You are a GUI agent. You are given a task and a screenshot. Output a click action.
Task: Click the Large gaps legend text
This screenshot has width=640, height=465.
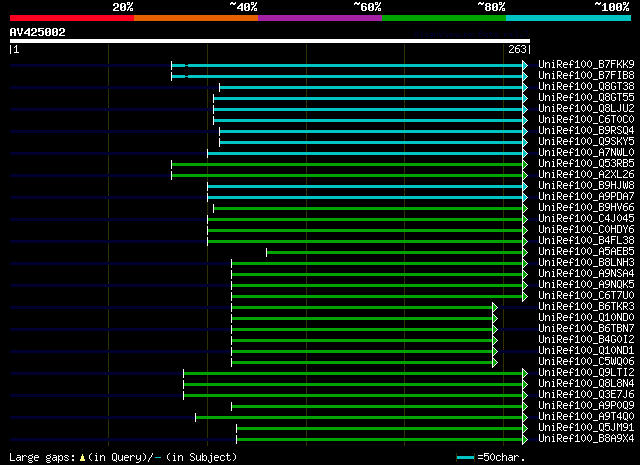(x=42, y=458)
